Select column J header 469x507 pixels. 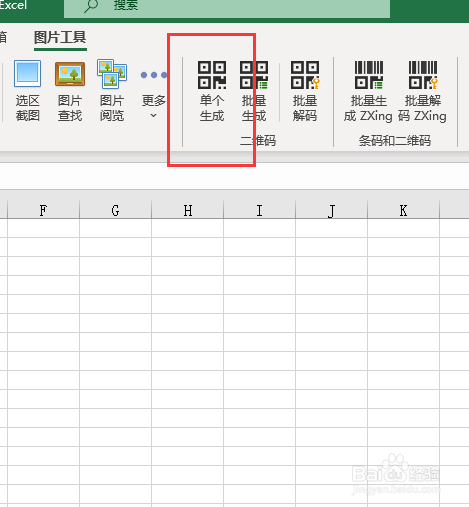[331, 210]
